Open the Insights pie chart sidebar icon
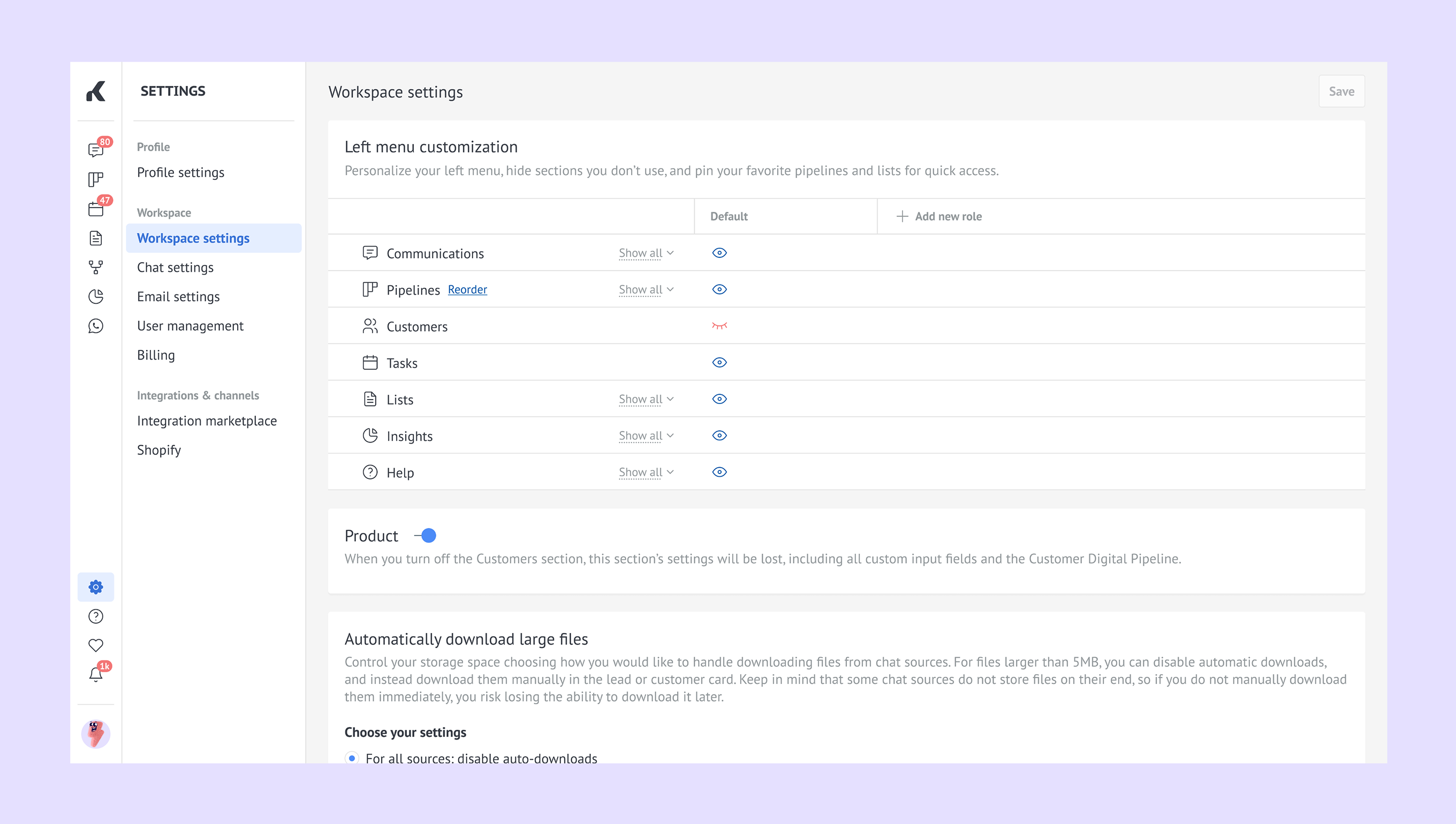The height and width of the screenshot is (824, 1456). pyautogui.click(x=96, y=296)
